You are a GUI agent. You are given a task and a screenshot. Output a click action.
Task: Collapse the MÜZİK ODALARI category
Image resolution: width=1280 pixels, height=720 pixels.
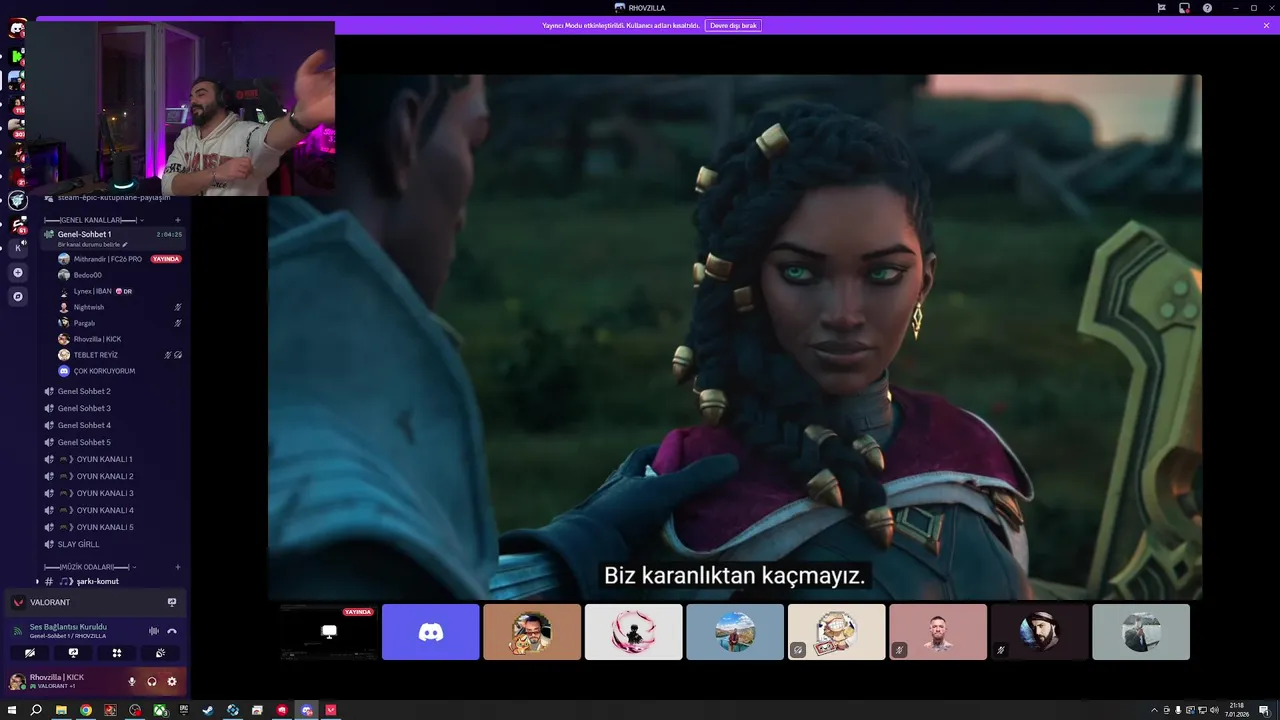[90, 567]
